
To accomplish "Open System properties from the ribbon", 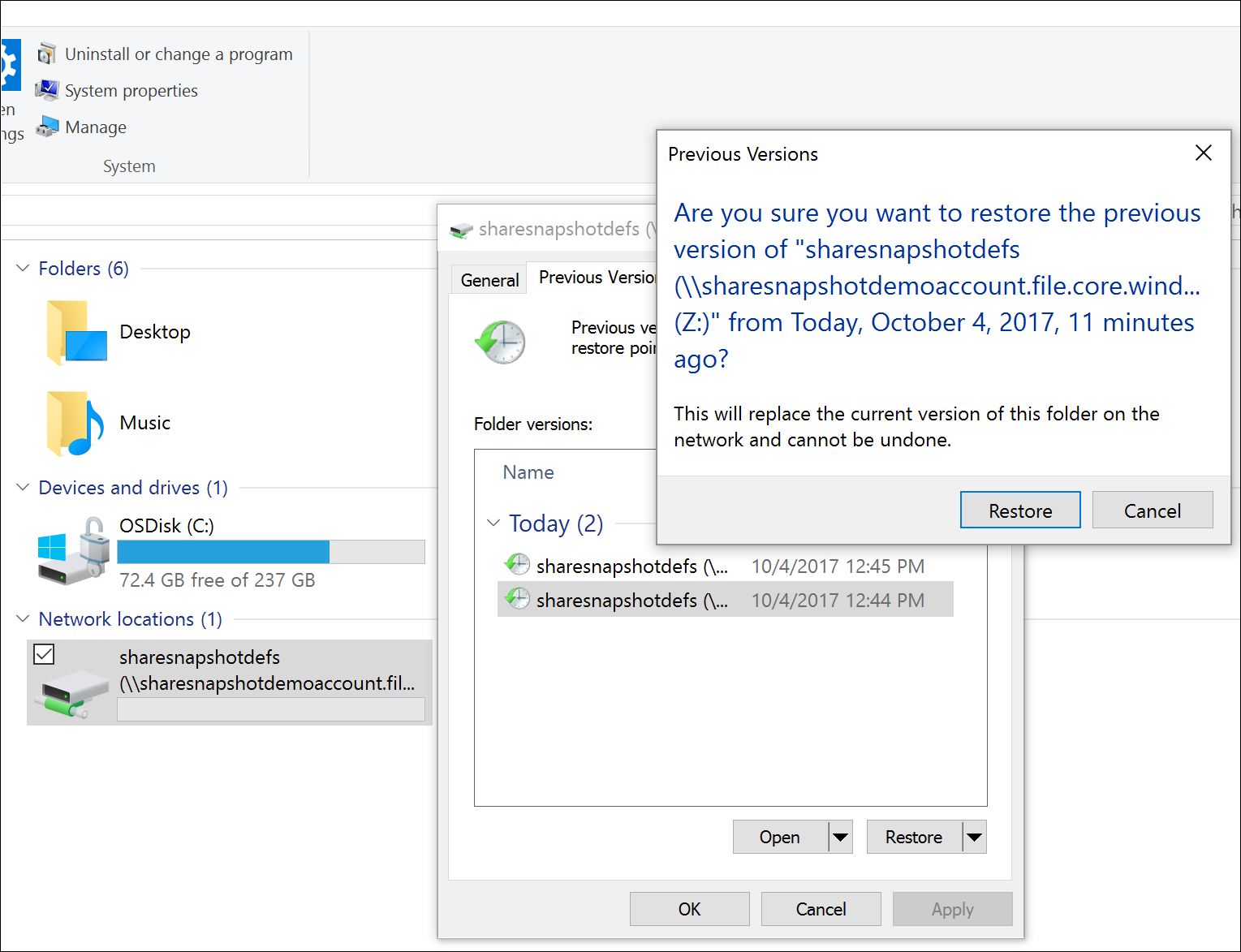I will [47, 90].
